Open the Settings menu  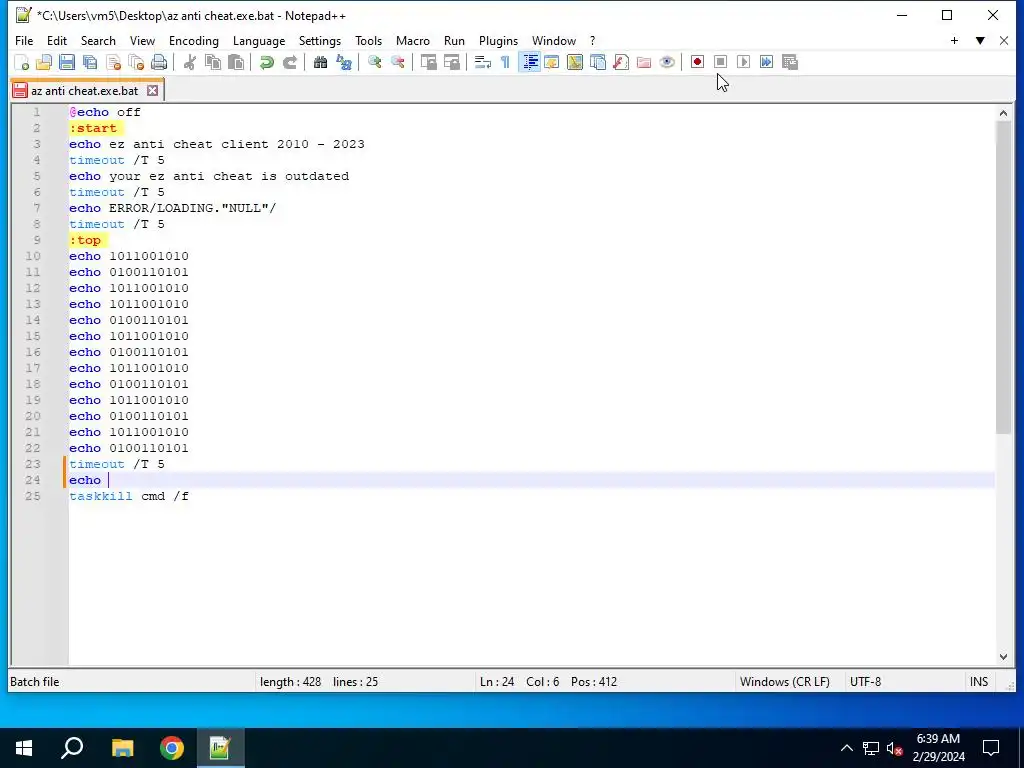point(319,40)
